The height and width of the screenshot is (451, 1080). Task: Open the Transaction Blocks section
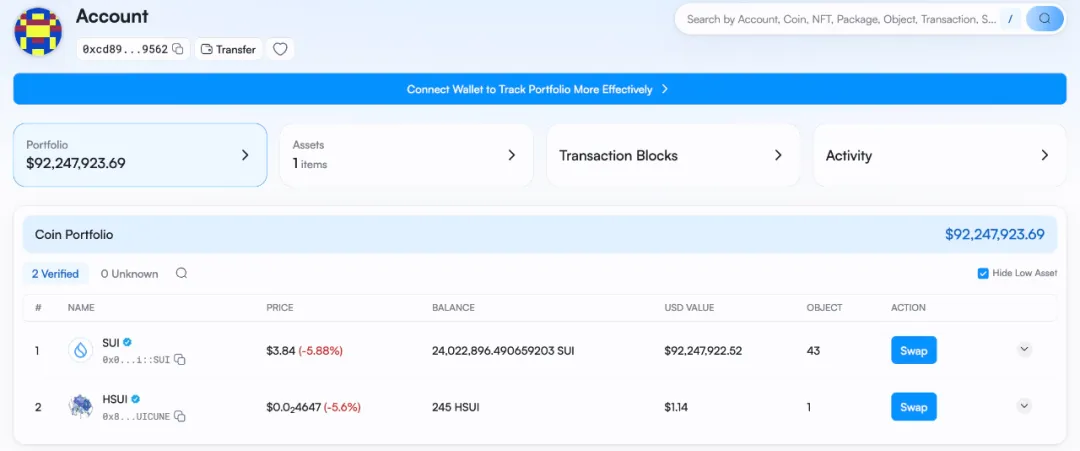click(672, 155)
